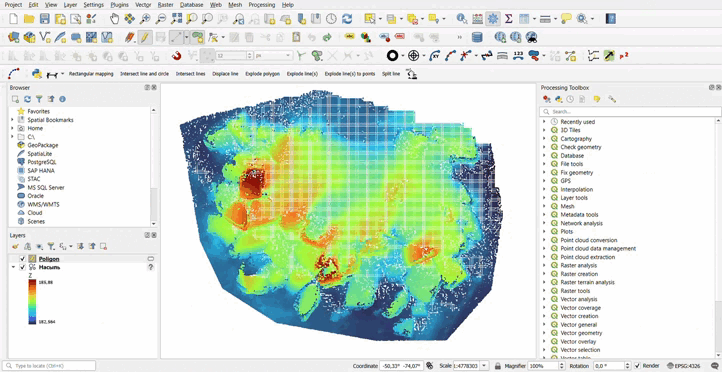
Task: Open the Python console icon
Action: (x=37, y=74)
